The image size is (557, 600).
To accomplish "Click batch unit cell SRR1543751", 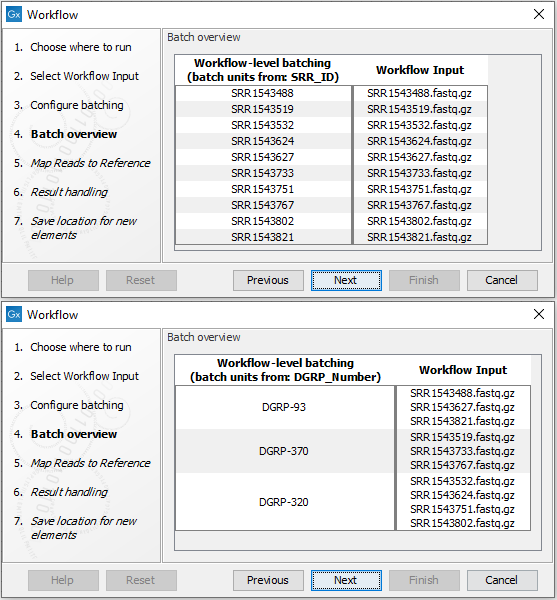I will pyautogui.click(x=263, y=189).
